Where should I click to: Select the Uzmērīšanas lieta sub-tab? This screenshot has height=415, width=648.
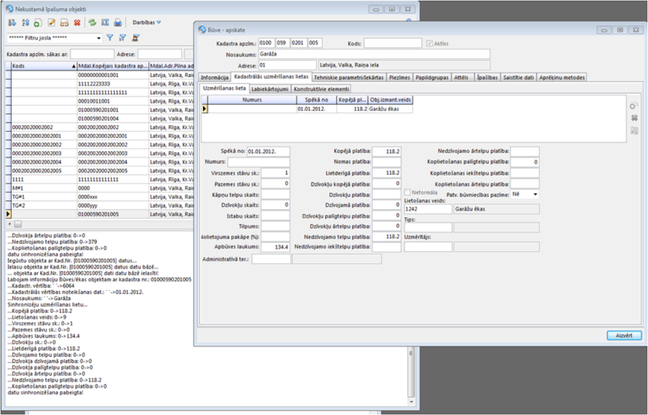click(225, 88)
